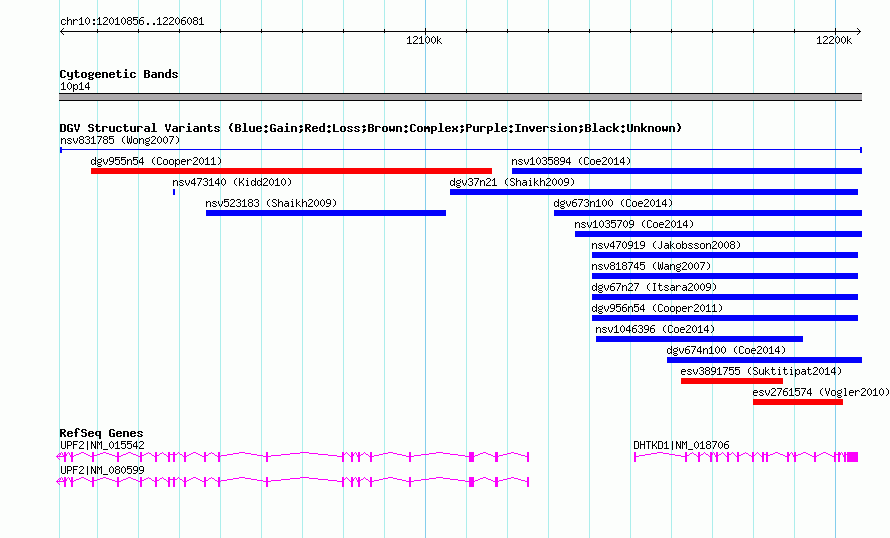
Task: Select the dgv956n54 (Cooper2011) label
Action: 657,308
